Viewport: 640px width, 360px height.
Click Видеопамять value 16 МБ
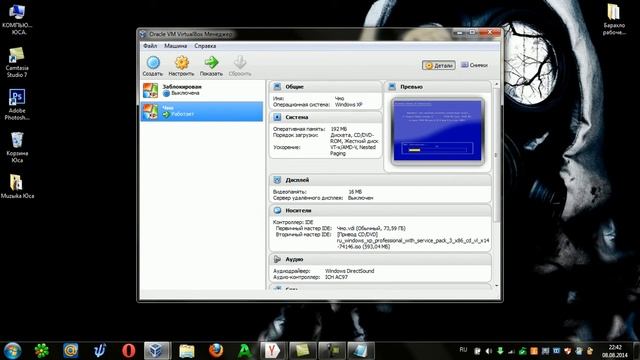355,191
